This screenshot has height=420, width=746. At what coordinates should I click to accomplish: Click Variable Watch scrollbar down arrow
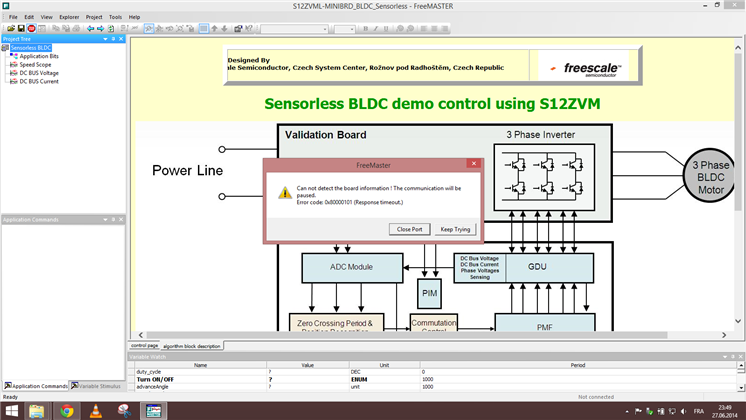coord(741,388)
